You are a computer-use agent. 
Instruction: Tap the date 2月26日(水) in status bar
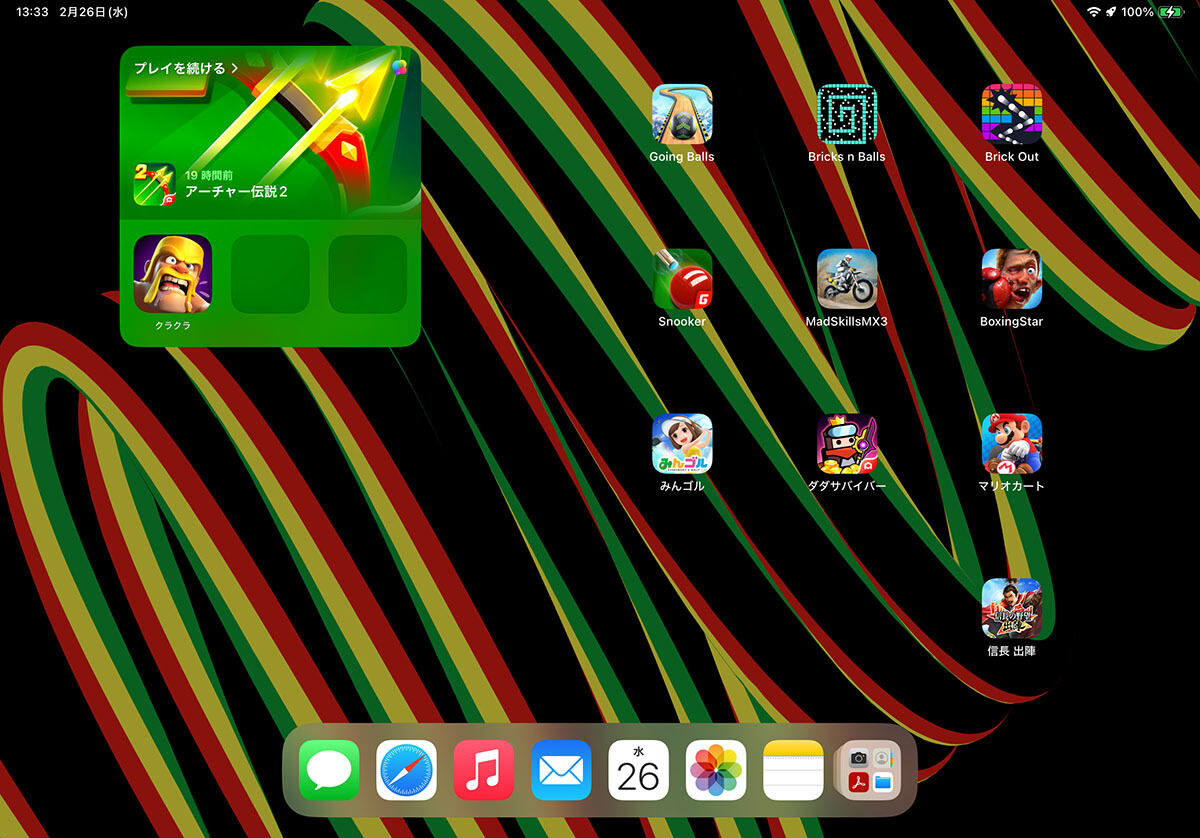93,12
